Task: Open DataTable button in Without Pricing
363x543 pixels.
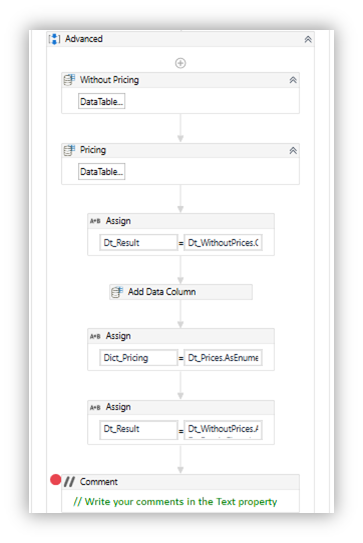Action: click(101, 101)
